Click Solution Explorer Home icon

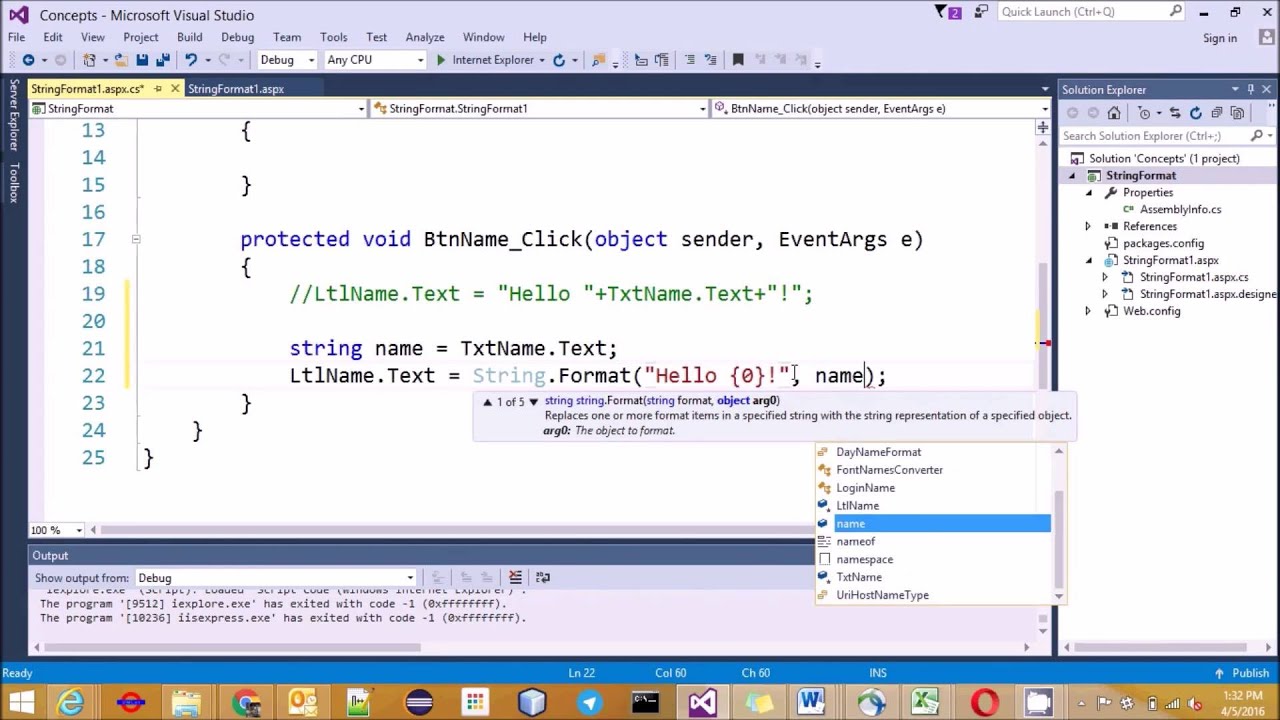coord(1114,113)
